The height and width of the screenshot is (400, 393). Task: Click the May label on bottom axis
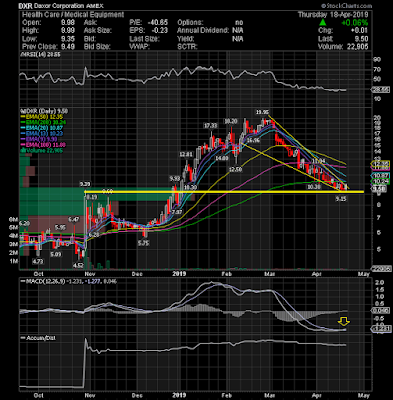click(364, 395)
